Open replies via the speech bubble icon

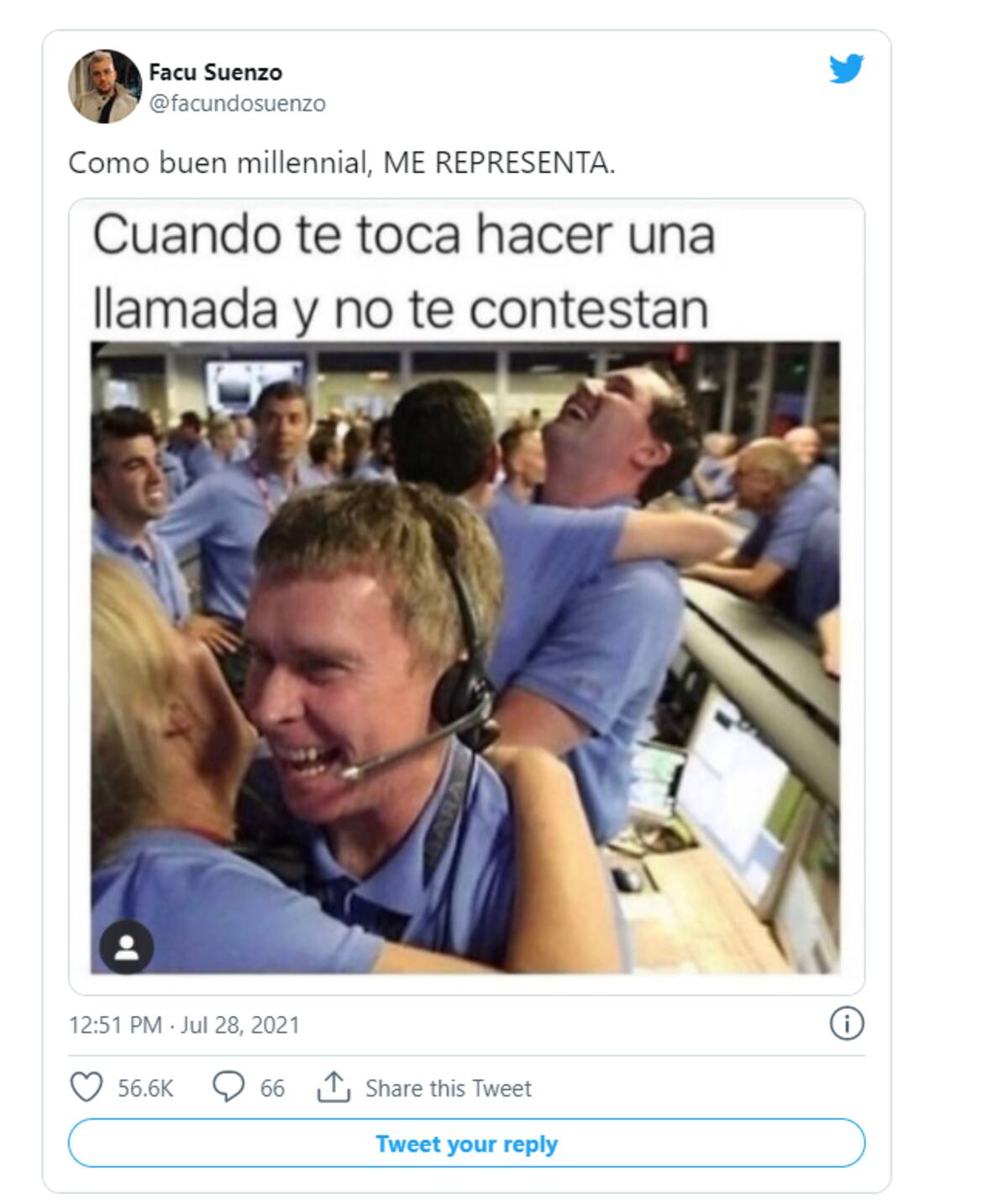tap(228, 1087)
